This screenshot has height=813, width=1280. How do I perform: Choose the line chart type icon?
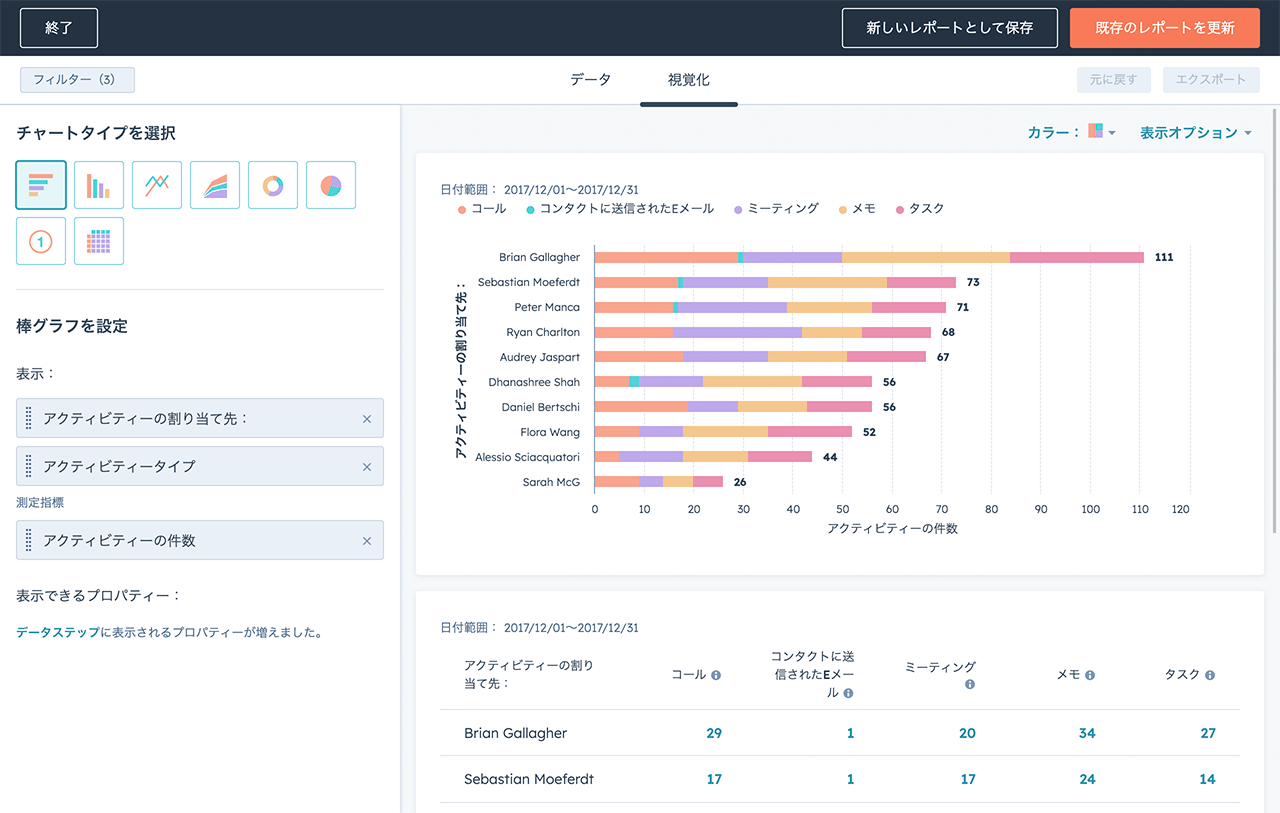click(x=157, y=185)
